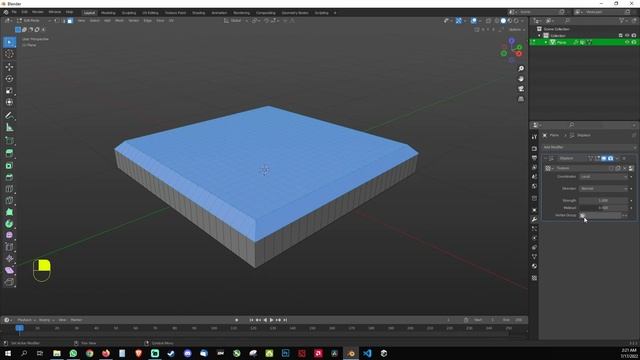Open the Mesh menu in viewport header
The width and height of the screenshot is (640, 360).
pyautogui.click(x=119, y=20)
